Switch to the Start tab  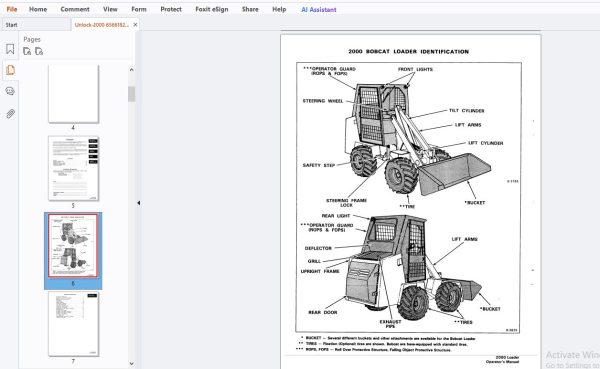coord(11,25)
